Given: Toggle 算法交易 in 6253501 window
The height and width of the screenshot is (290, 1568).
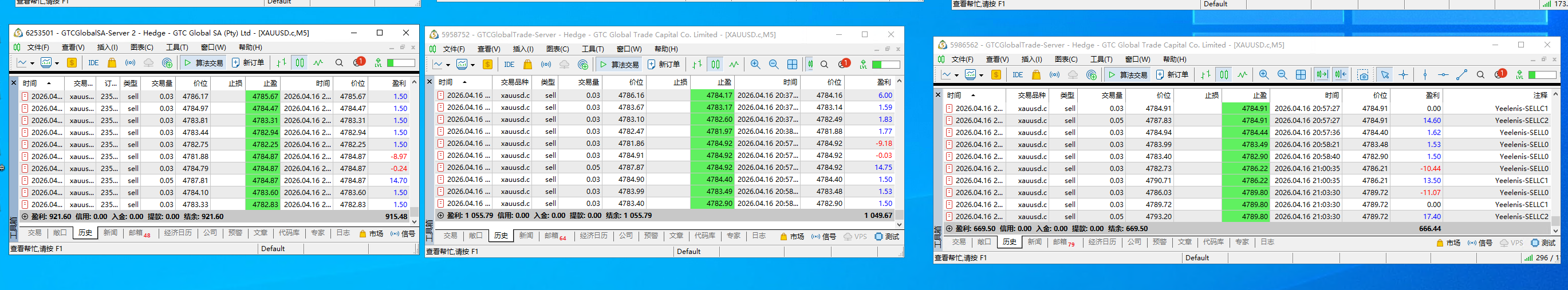Looking at the screenshot, I should (x=203, y=62).
